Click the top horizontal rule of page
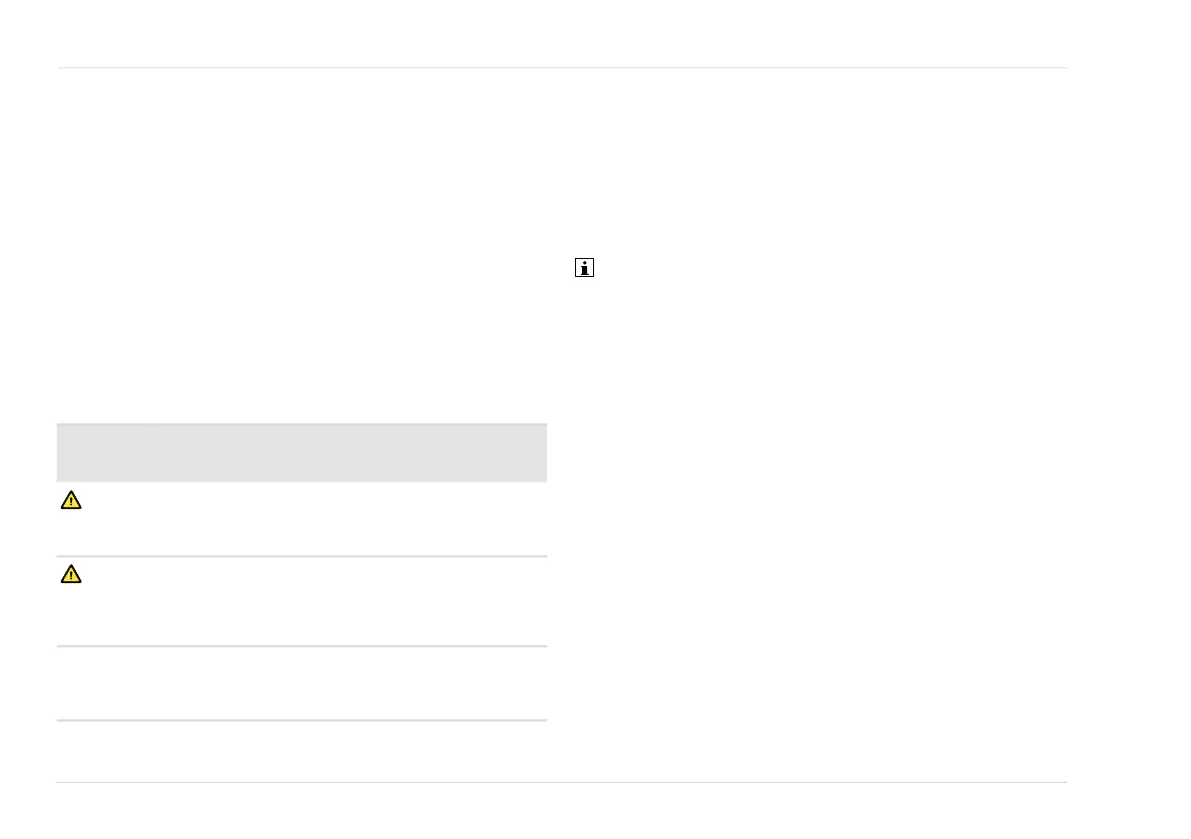 click(x=563, y=68)
